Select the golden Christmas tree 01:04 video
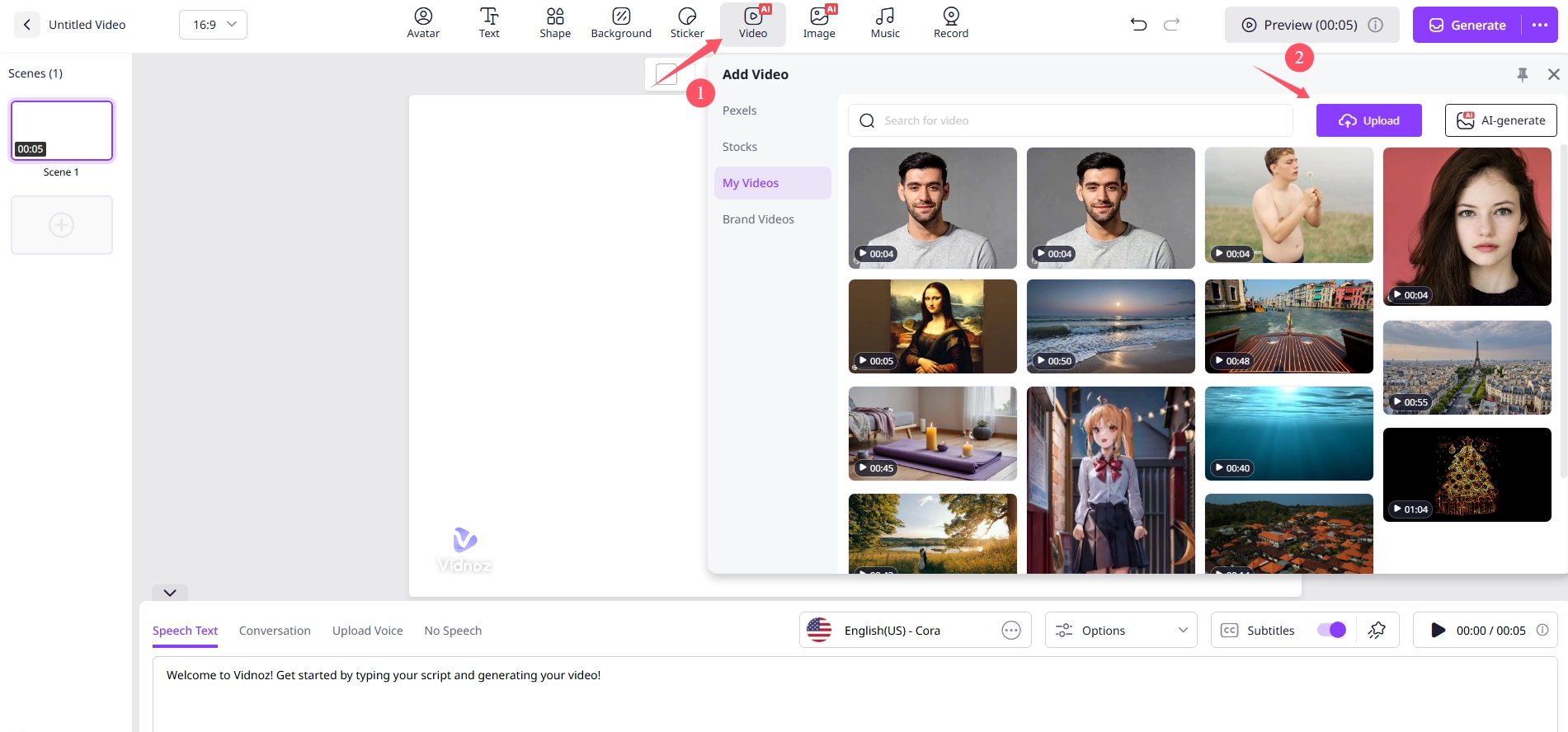 point(1467,475)
